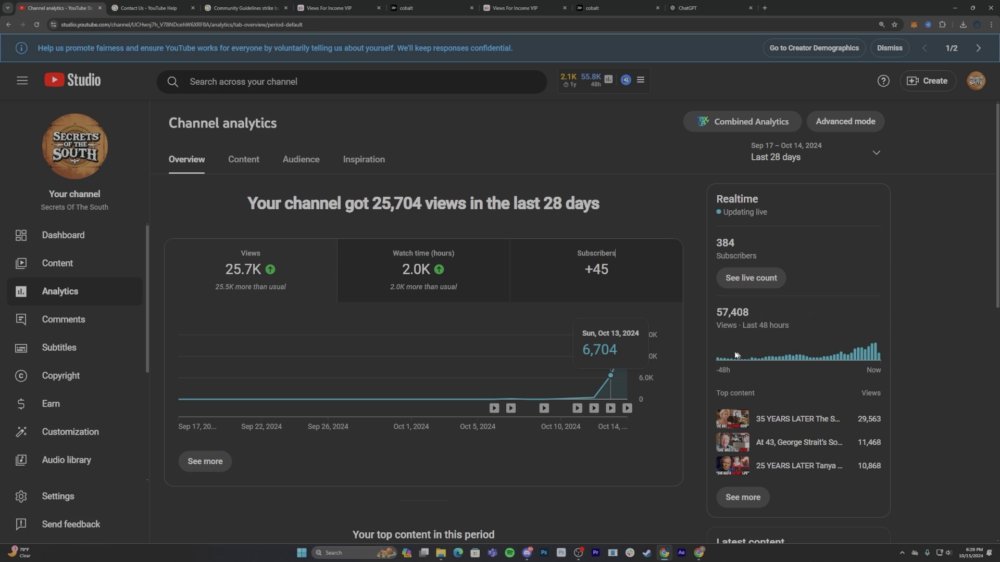The width and height of the screenshot is (1000, 562).
Task: Switch to the Audience tab
Action: 301,159
